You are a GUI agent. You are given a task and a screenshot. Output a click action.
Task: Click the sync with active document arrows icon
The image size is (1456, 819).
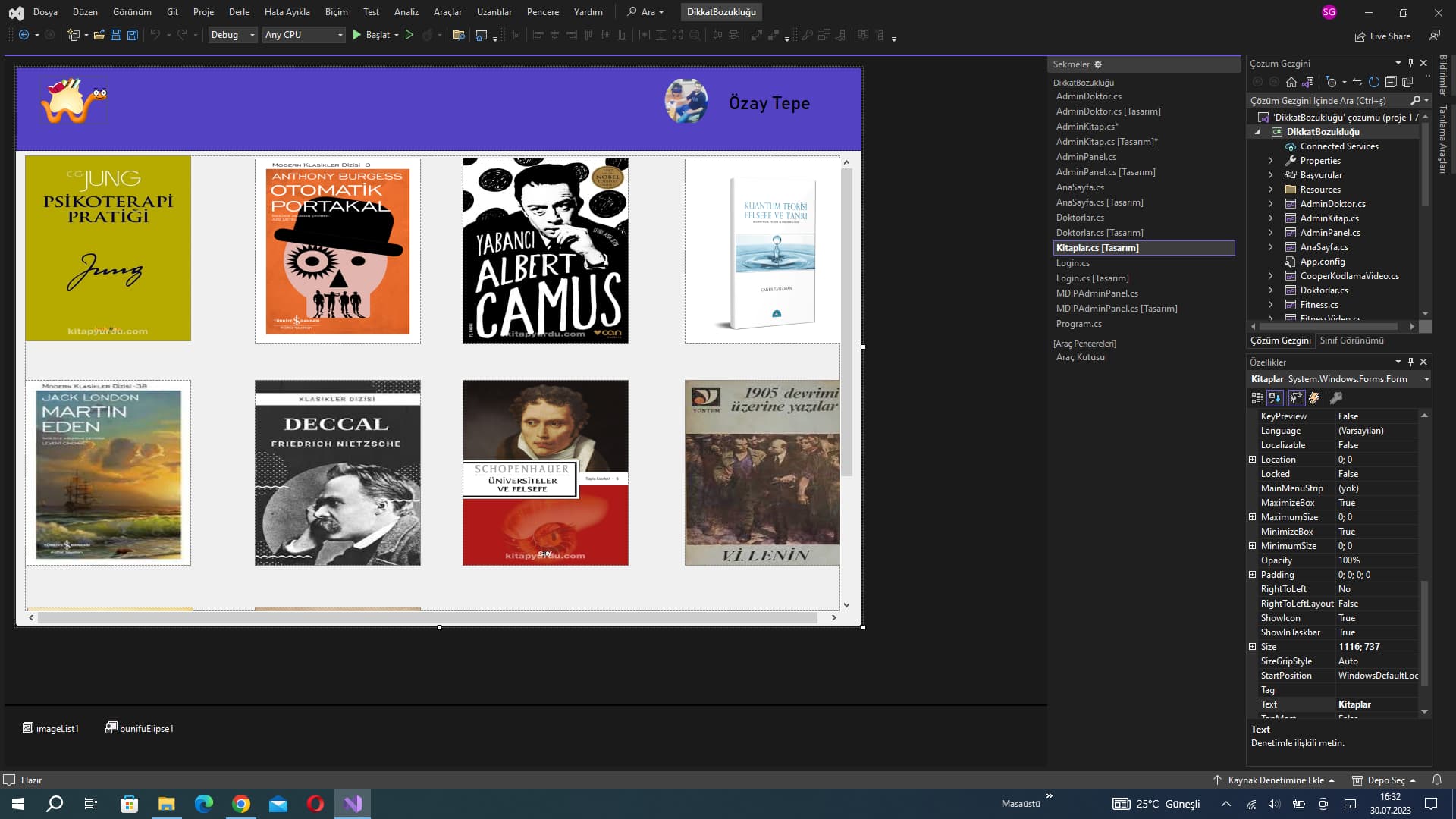1357,82
